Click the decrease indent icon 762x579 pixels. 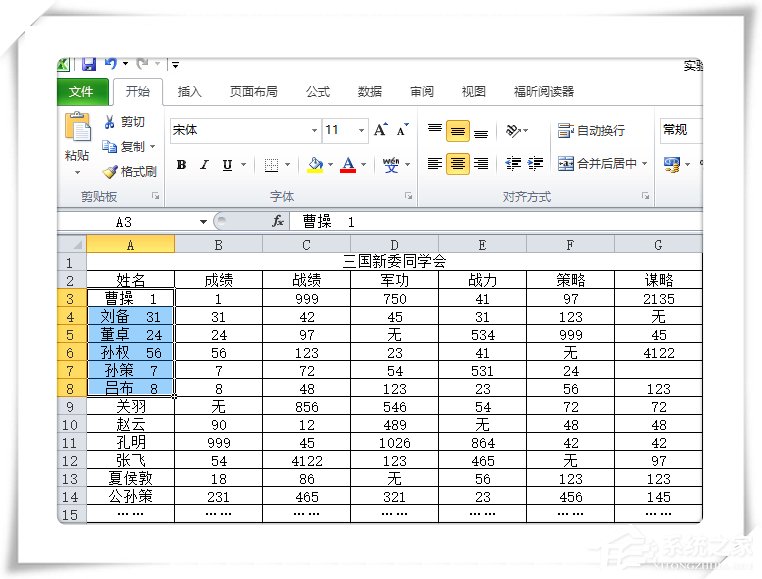[513, 164]
